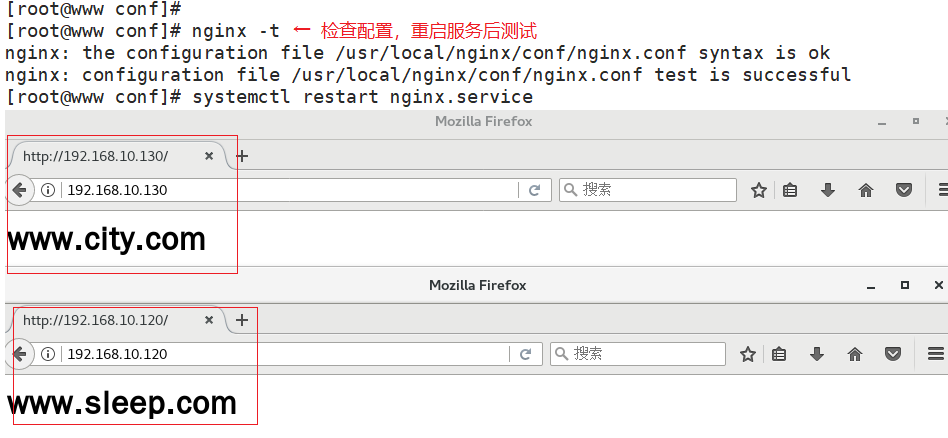Image resolution: width=948 pixels, height=438 pixels.
Task: Click back arrow in 192.168.10.120 window
Action: point(18,354)
